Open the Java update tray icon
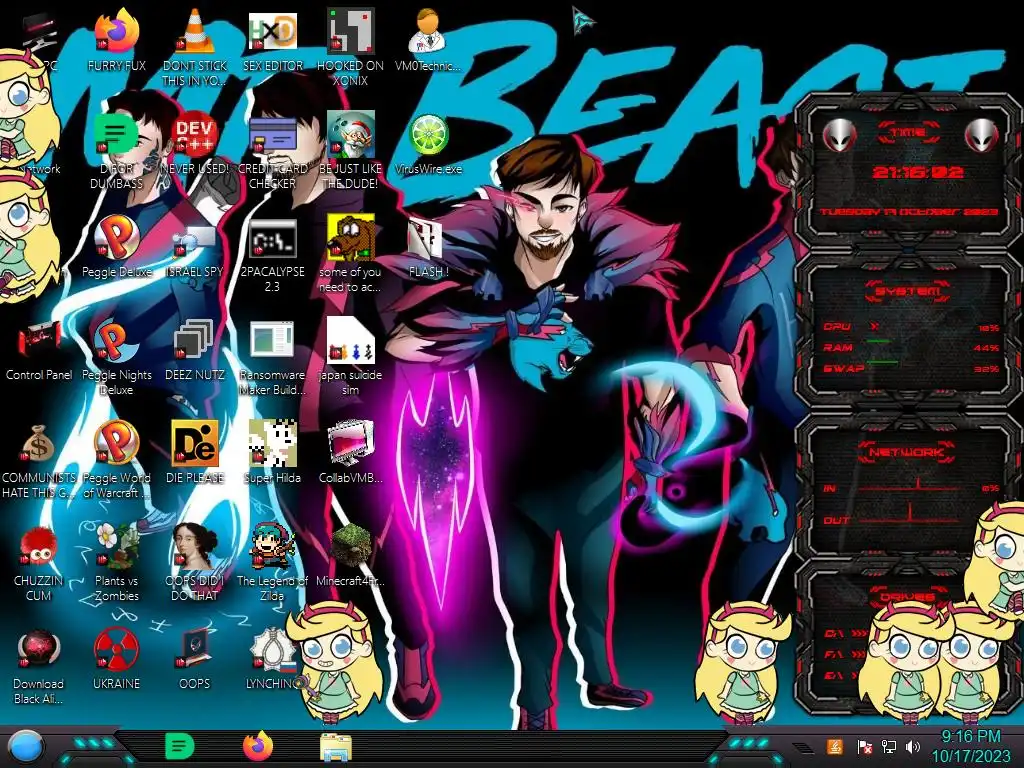This screenshot has width=1024, height=768. click(834, 746)
